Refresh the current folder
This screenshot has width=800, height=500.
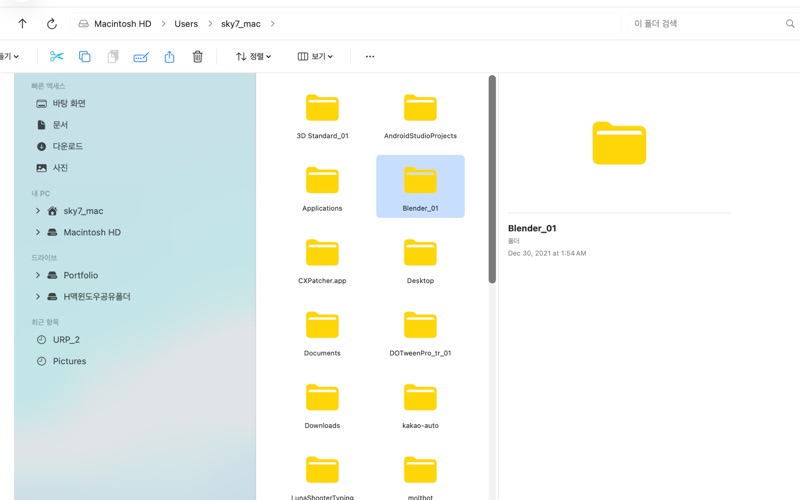pyautogui.click(x=52, y=23)
